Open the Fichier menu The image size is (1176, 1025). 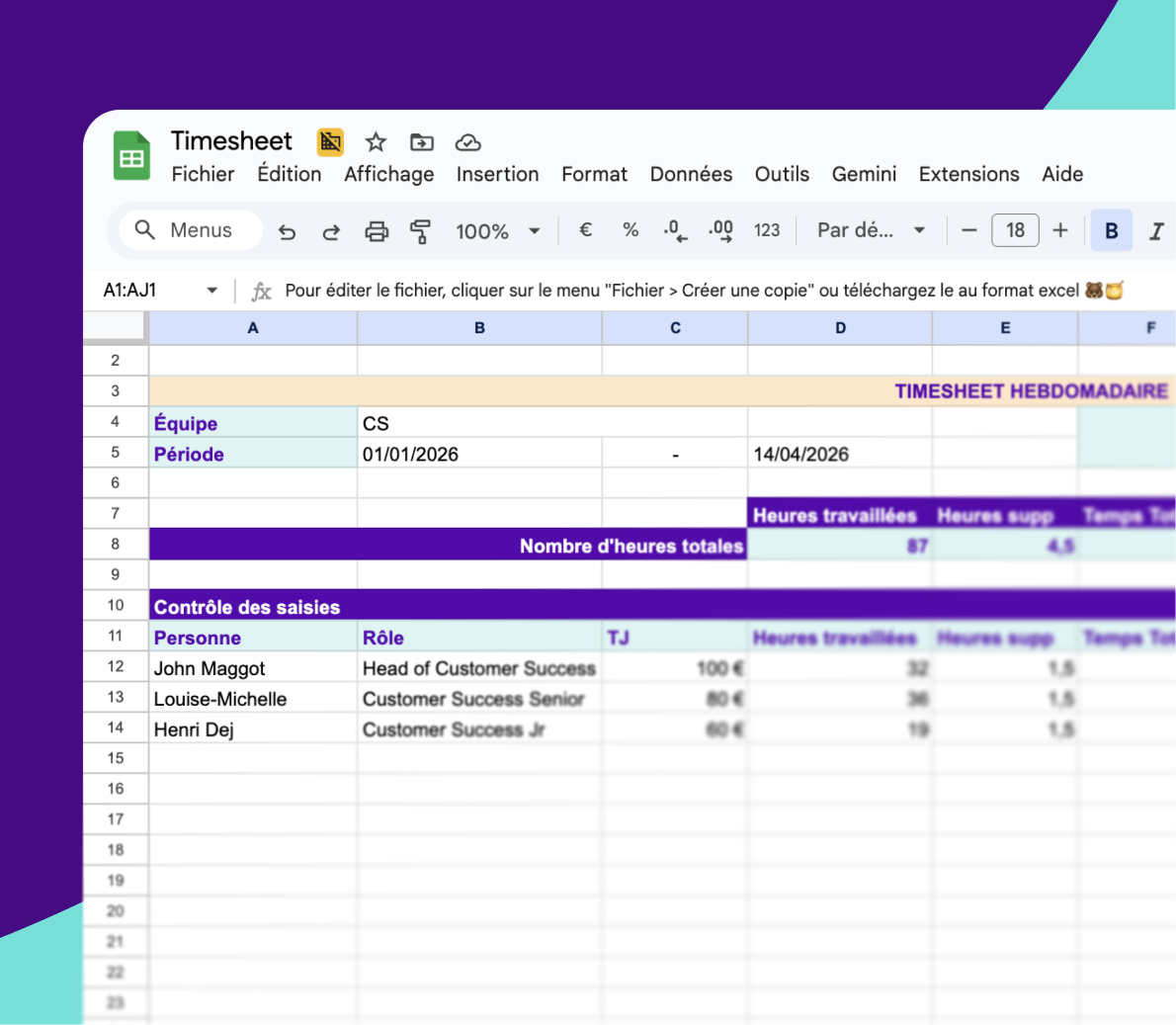click(203, 174)
